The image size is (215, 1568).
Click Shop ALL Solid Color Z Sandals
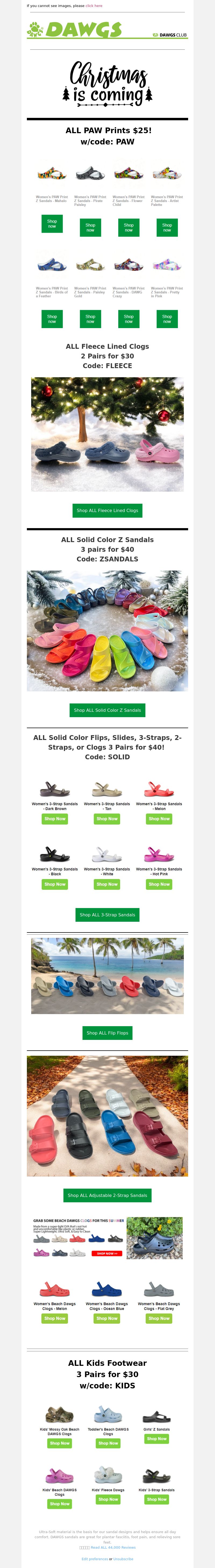coord(107,710)
